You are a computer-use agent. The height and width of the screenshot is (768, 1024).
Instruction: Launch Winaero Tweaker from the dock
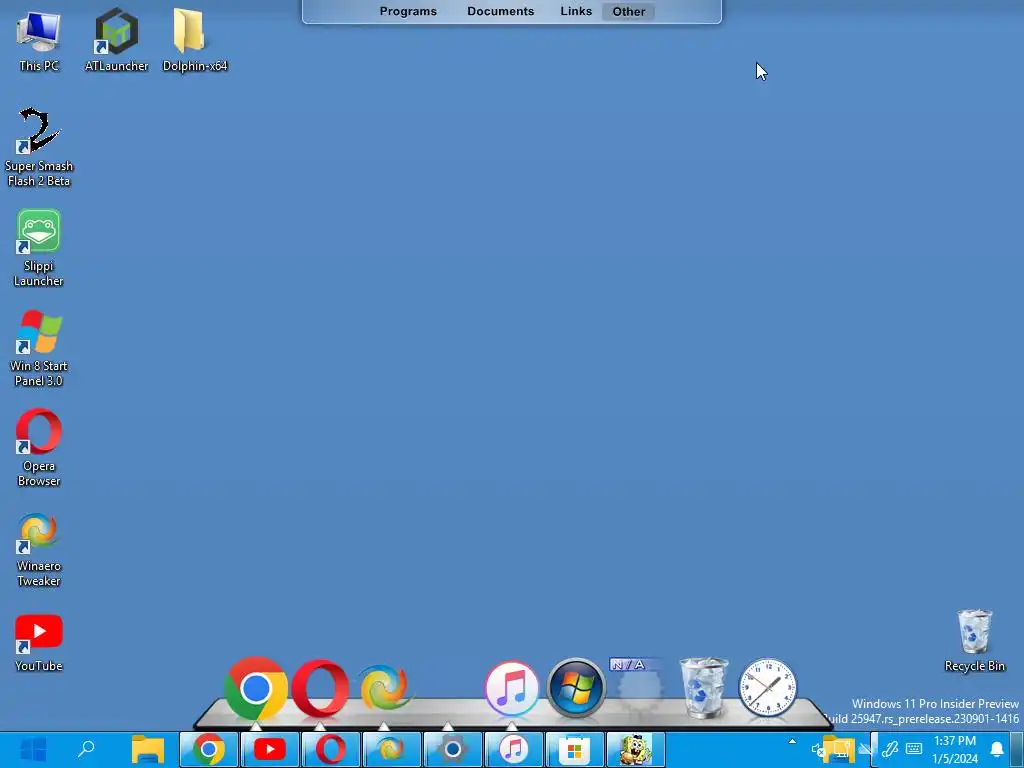click(x=384, y=688)
